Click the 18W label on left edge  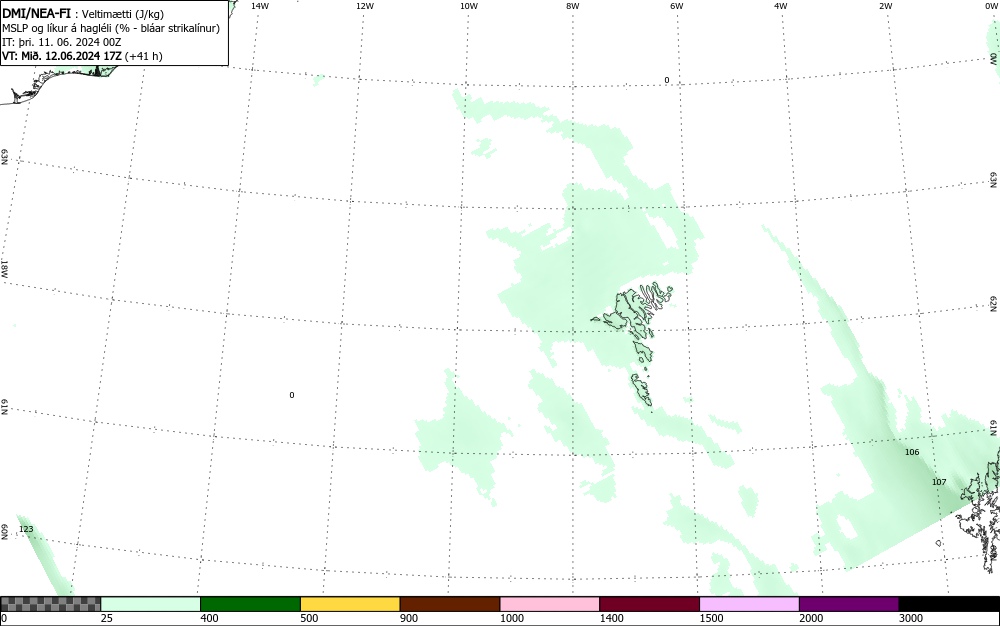pos(4,268)
